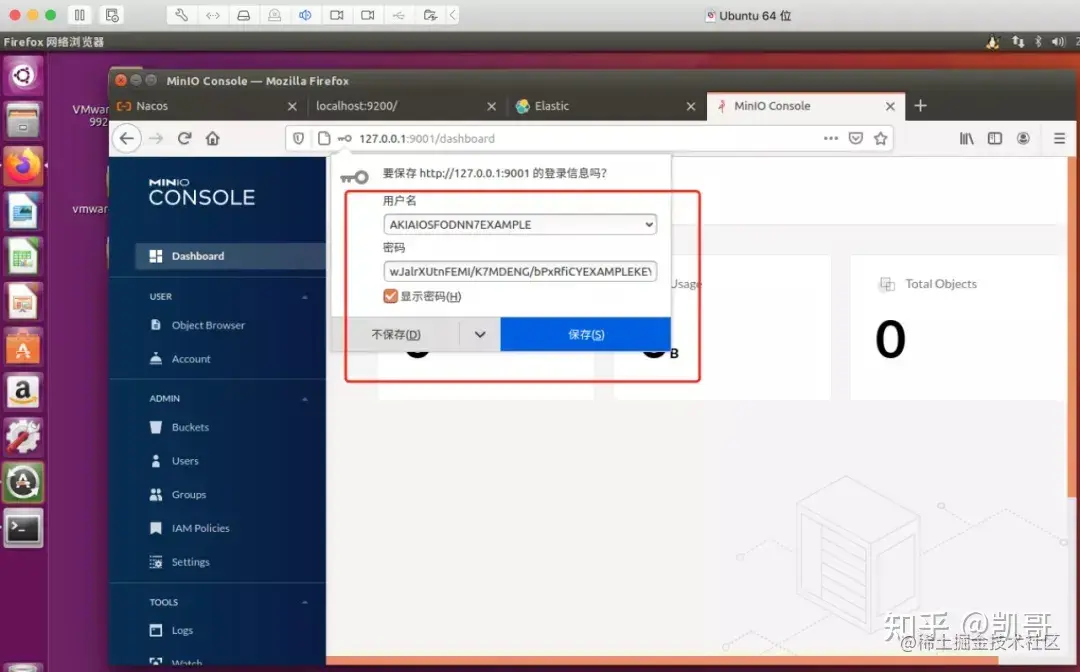Switch to the localhost:9200 tab
This screenshot has width=1080, height=672.
406,106
